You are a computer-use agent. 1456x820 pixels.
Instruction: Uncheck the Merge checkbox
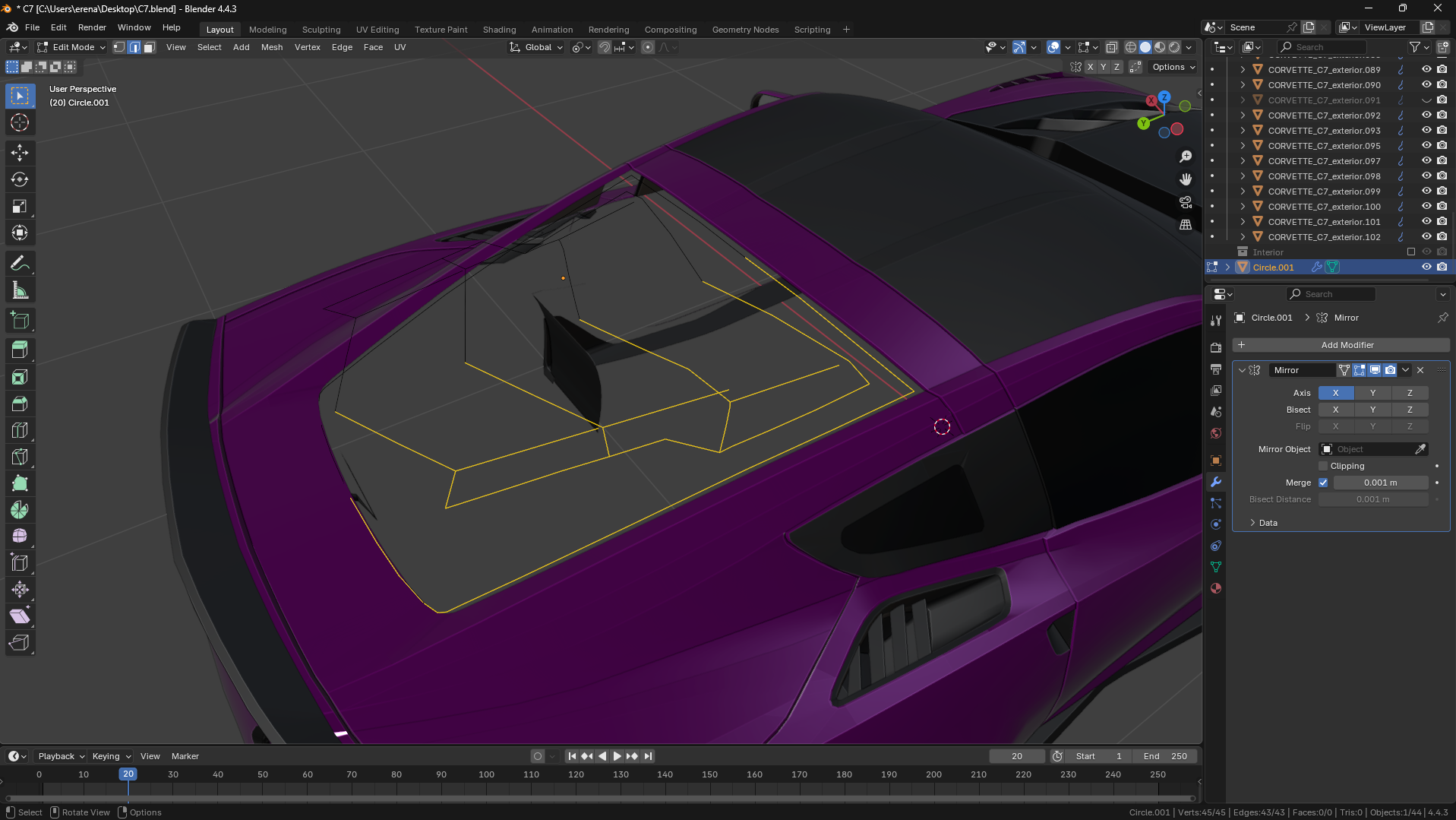tap(1323, 483)
